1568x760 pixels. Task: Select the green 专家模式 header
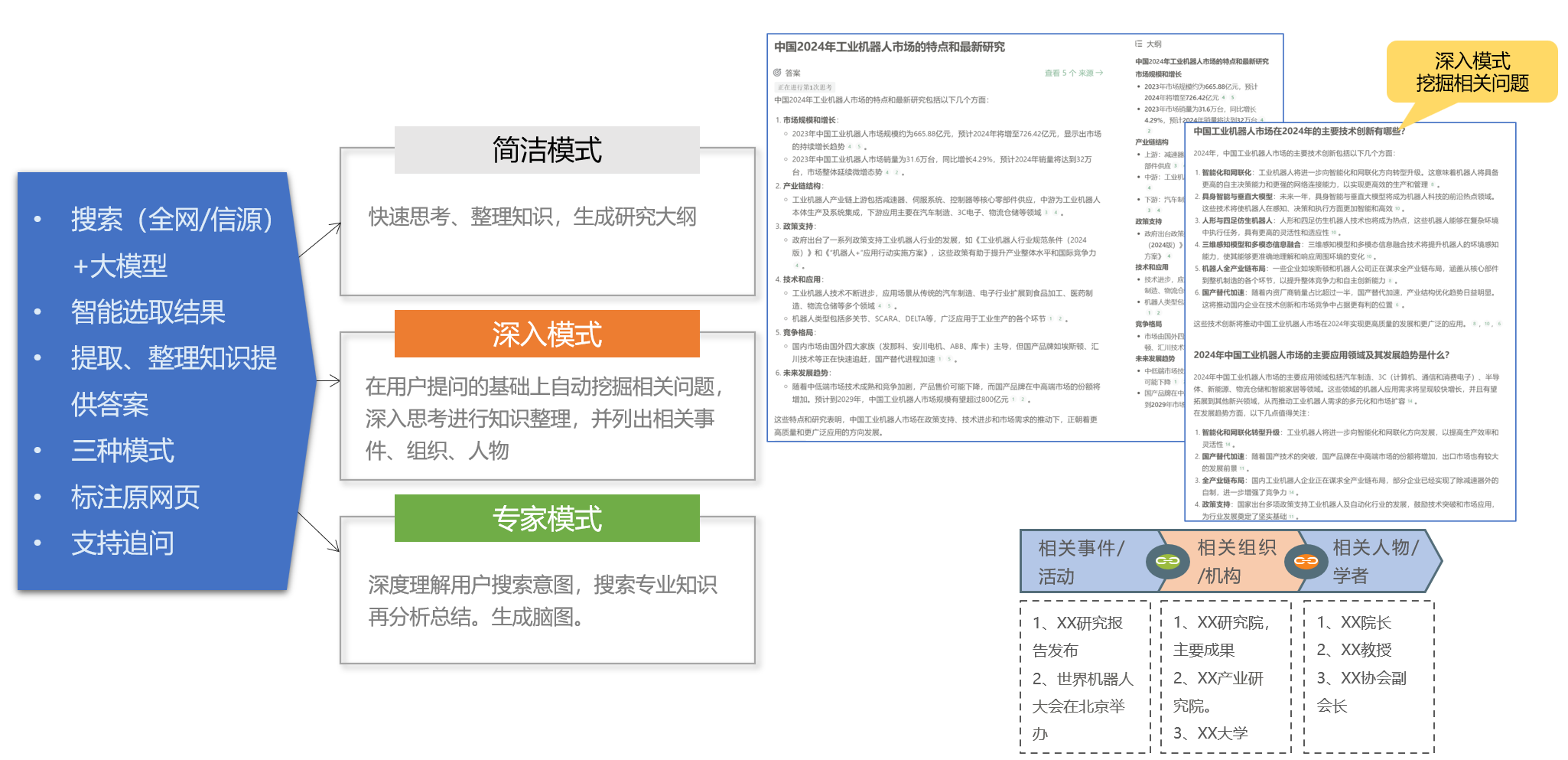pos(547,519)
